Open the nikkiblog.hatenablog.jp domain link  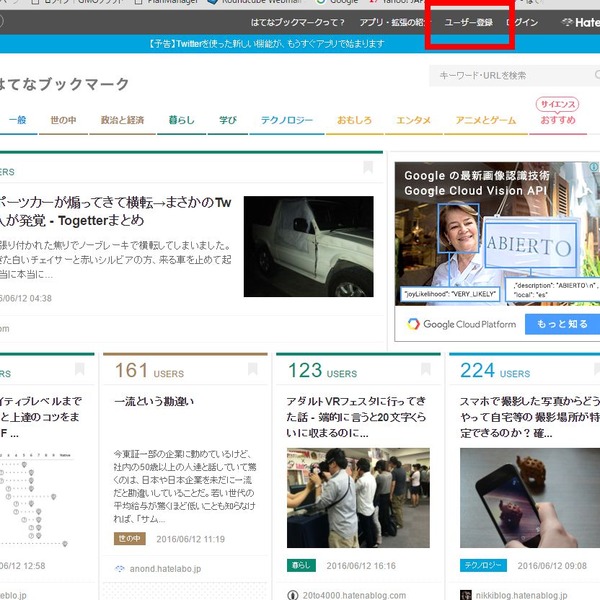[x=522, y=595]
